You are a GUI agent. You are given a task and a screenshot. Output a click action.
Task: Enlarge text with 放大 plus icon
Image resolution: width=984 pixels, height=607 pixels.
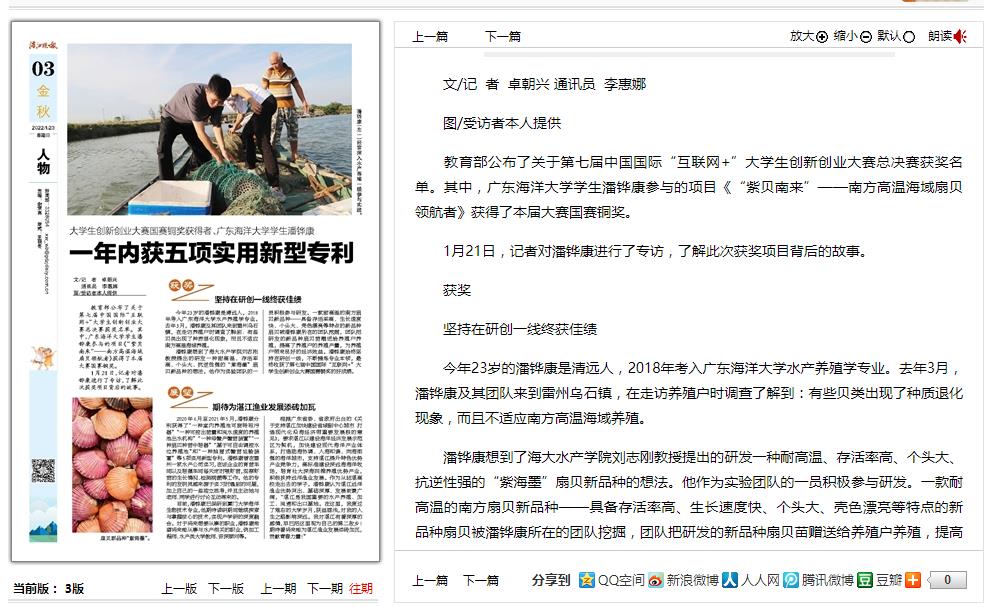[x=822, y=37]
